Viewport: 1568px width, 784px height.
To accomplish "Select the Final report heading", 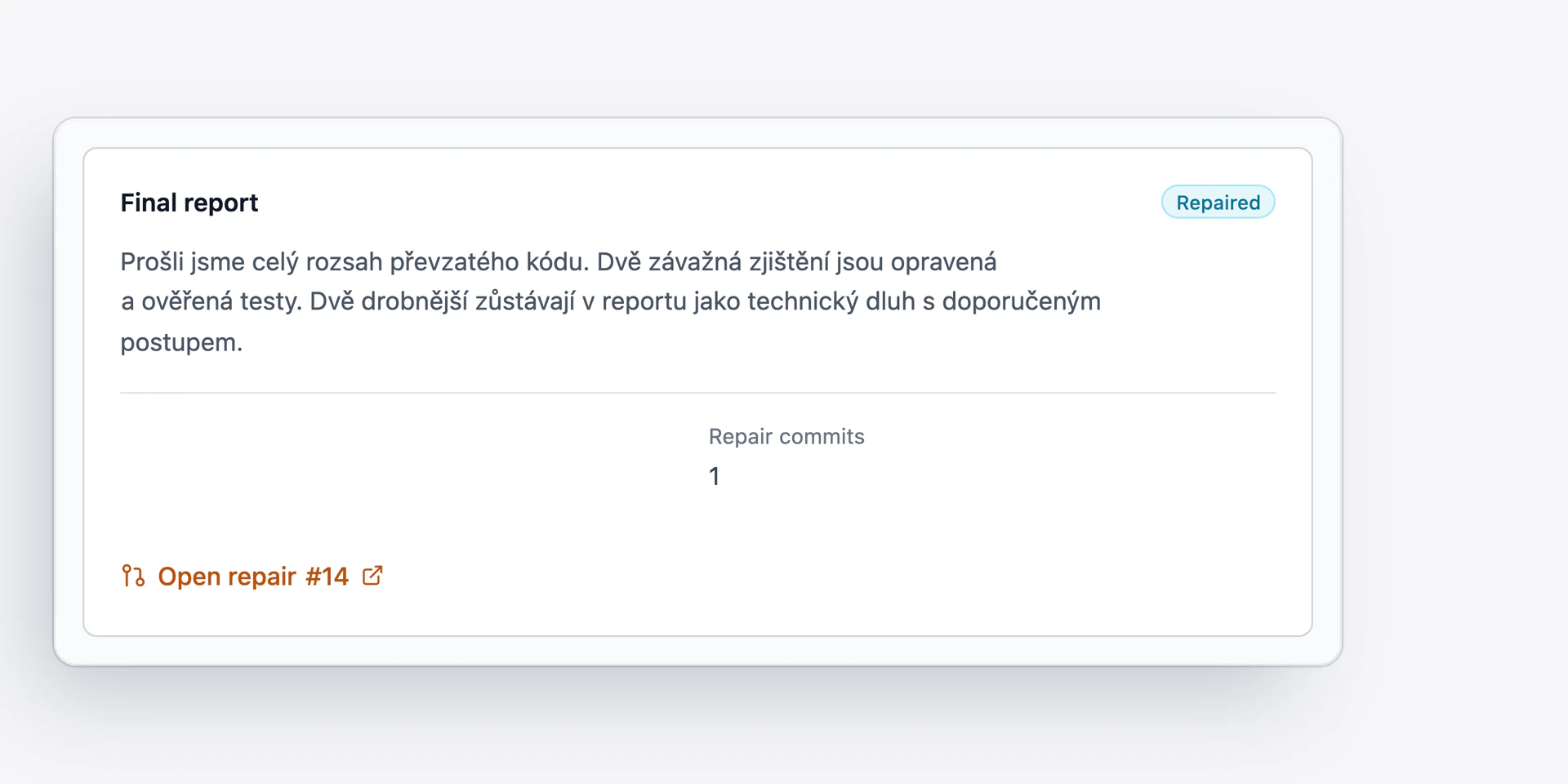I will 189,203.
